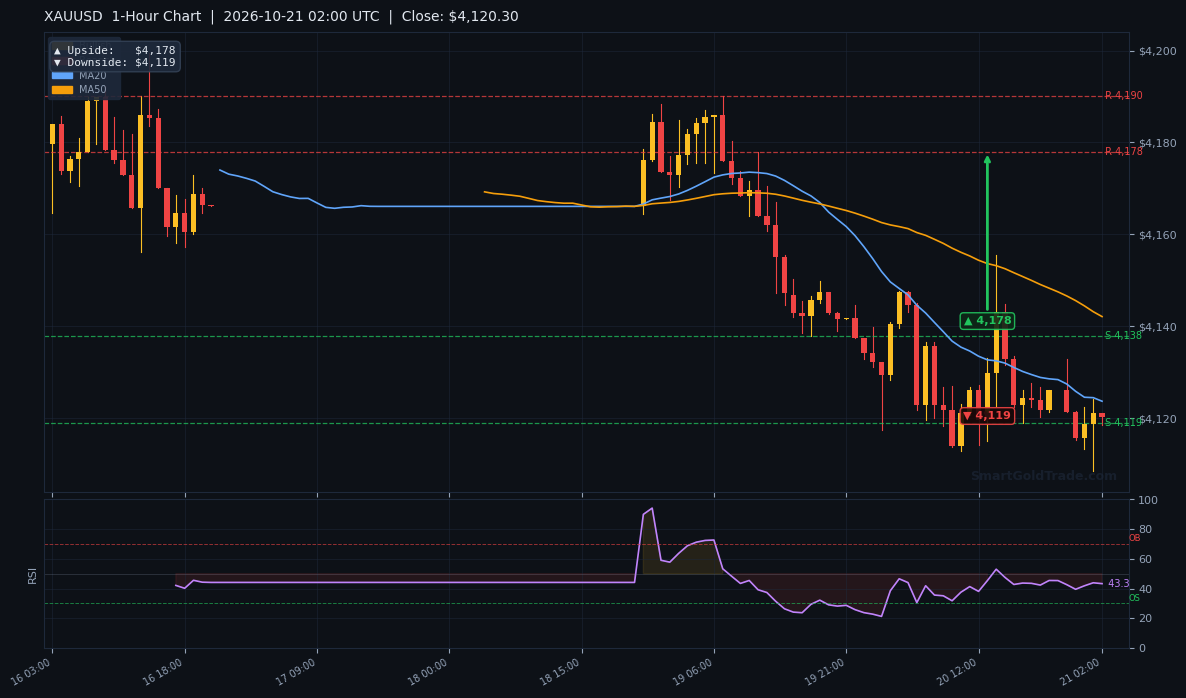The height and width of the screenshot is (698, 1186).
Task: Click the 16 03:00 time axis label
Action: (32, 672)
